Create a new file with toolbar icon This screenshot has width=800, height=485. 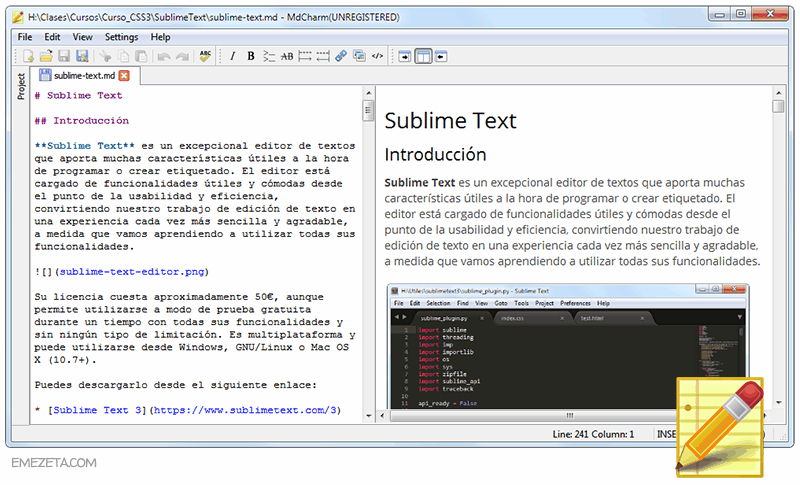tap(29, 56)
